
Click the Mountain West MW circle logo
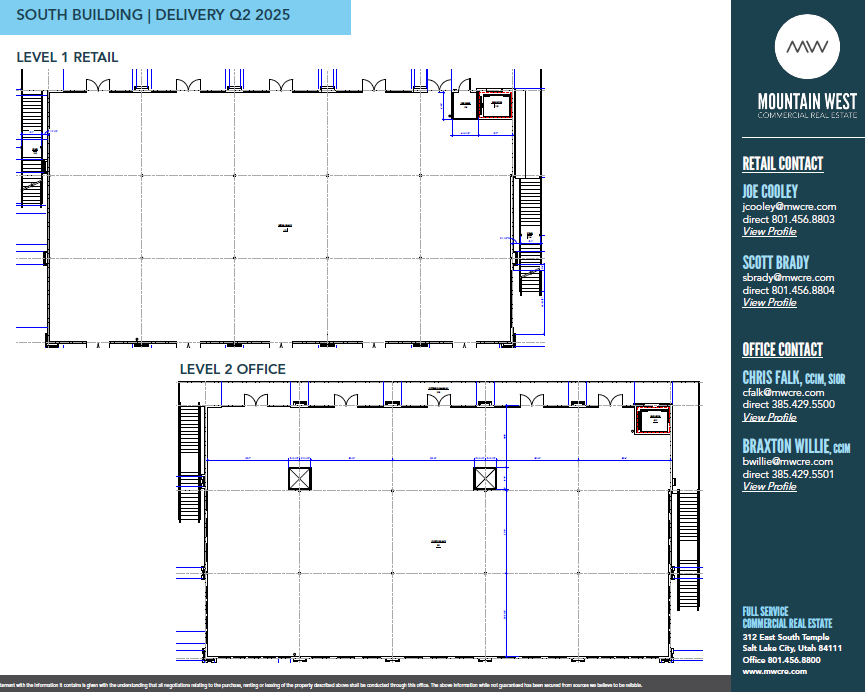tap(807, 46)
